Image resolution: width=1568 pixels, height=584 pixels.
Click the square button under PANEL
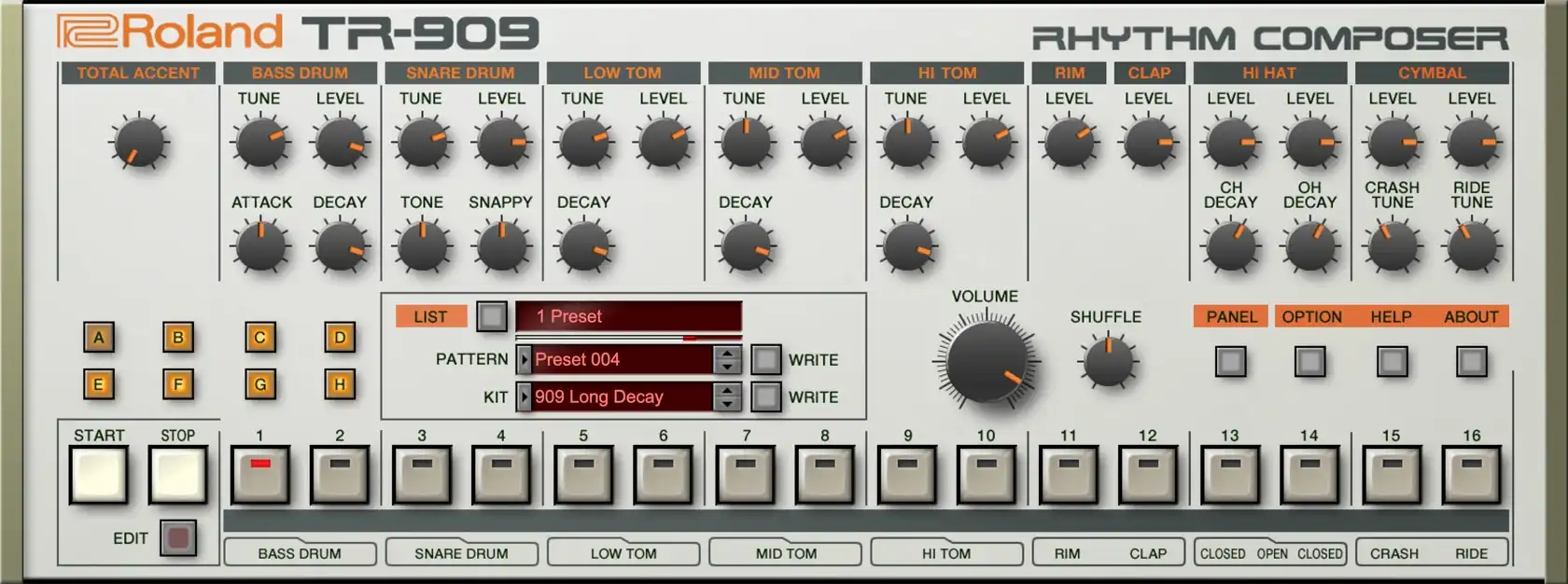[x=1230, y=361]
